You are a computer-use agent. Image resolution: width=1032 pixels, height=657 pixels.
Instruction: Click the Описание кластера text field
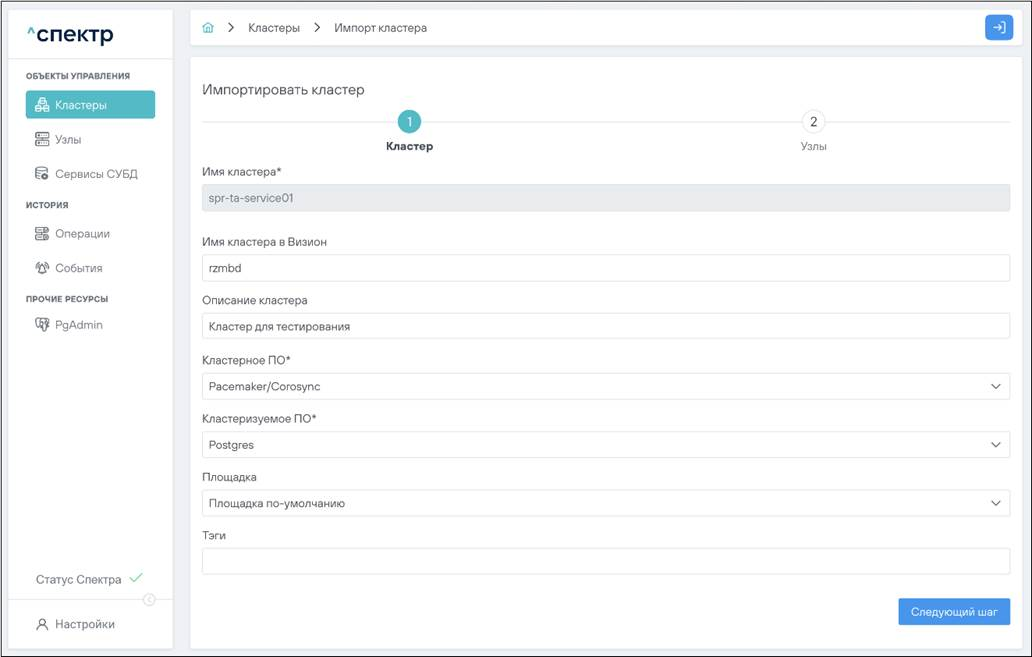pyautogui.click(x=605, y=326)
